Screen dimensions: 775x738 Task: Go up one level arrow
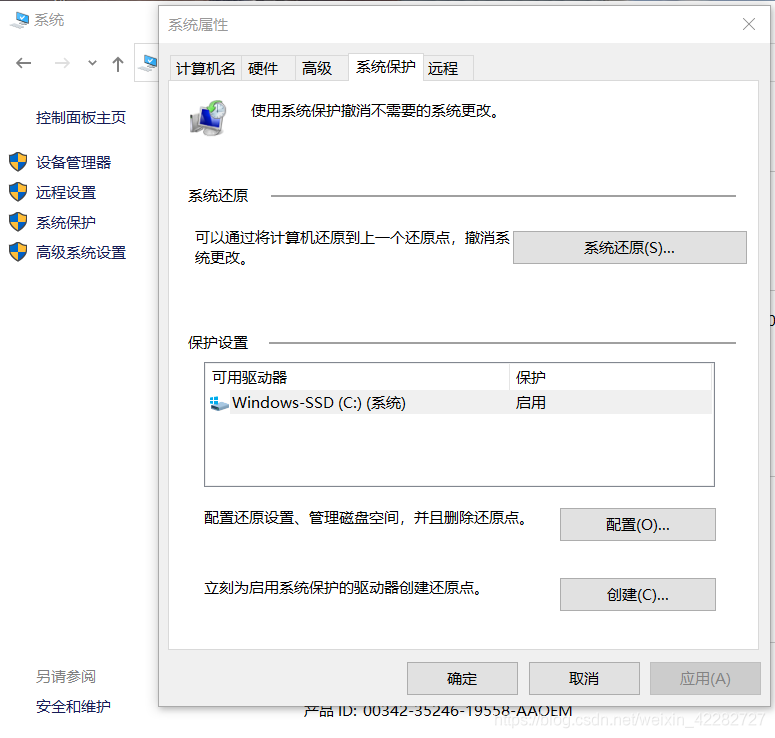pos(118,64)
